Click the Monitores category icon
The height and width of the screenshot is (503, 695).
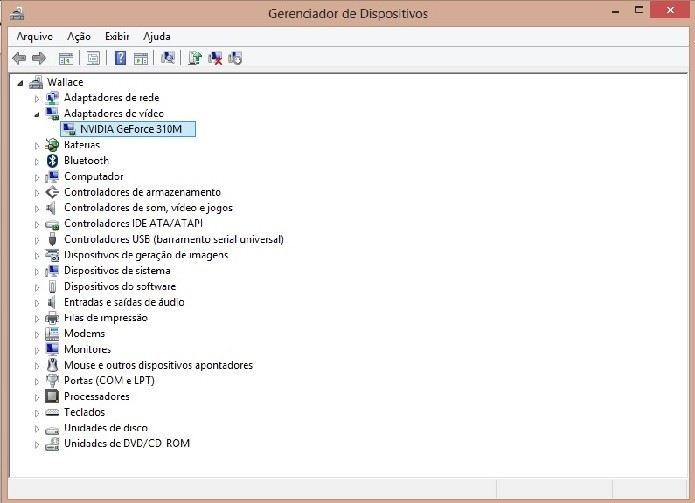coord(52,349)
